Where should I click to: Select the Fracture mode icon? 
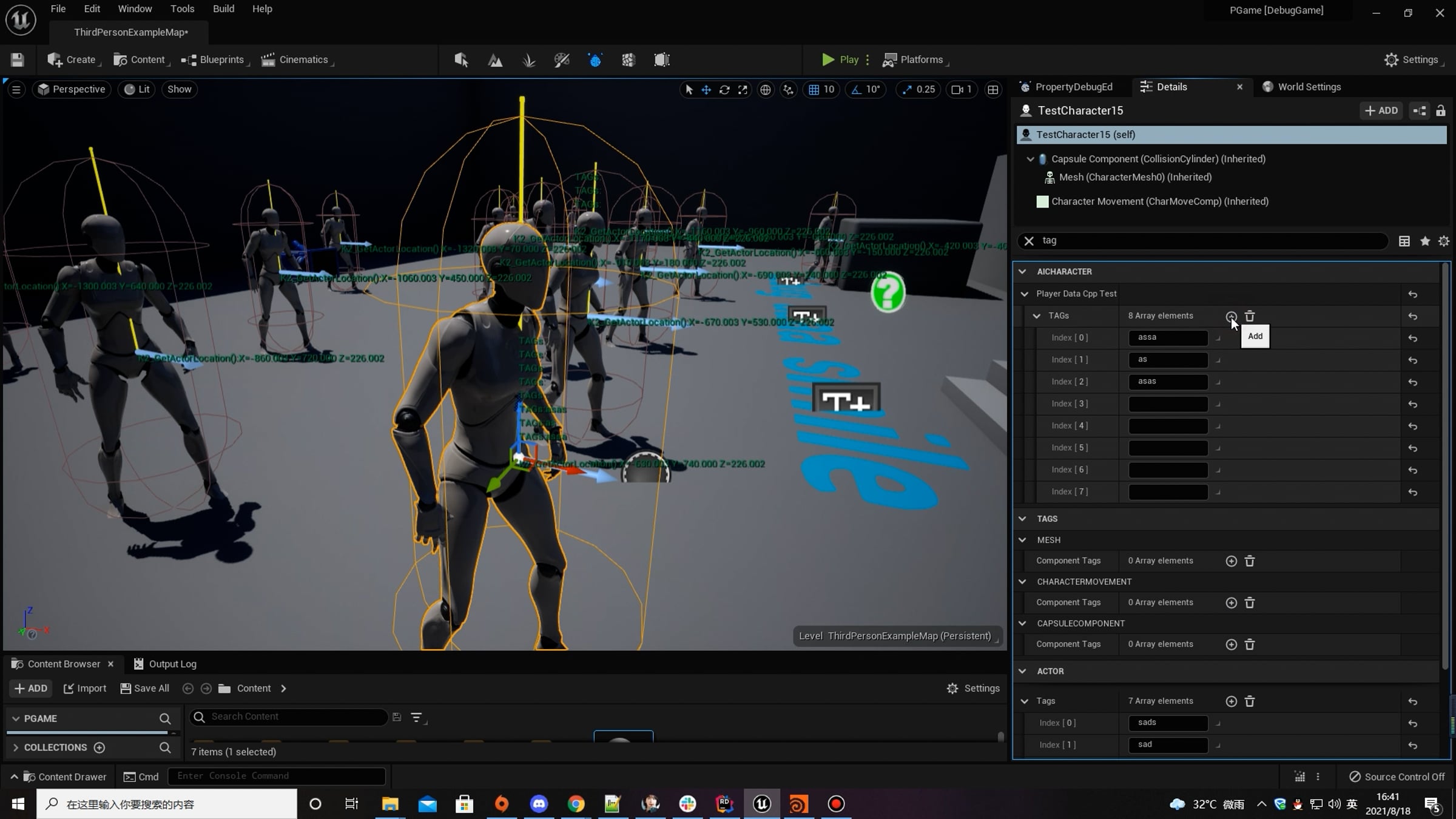(x=629, y=59)
